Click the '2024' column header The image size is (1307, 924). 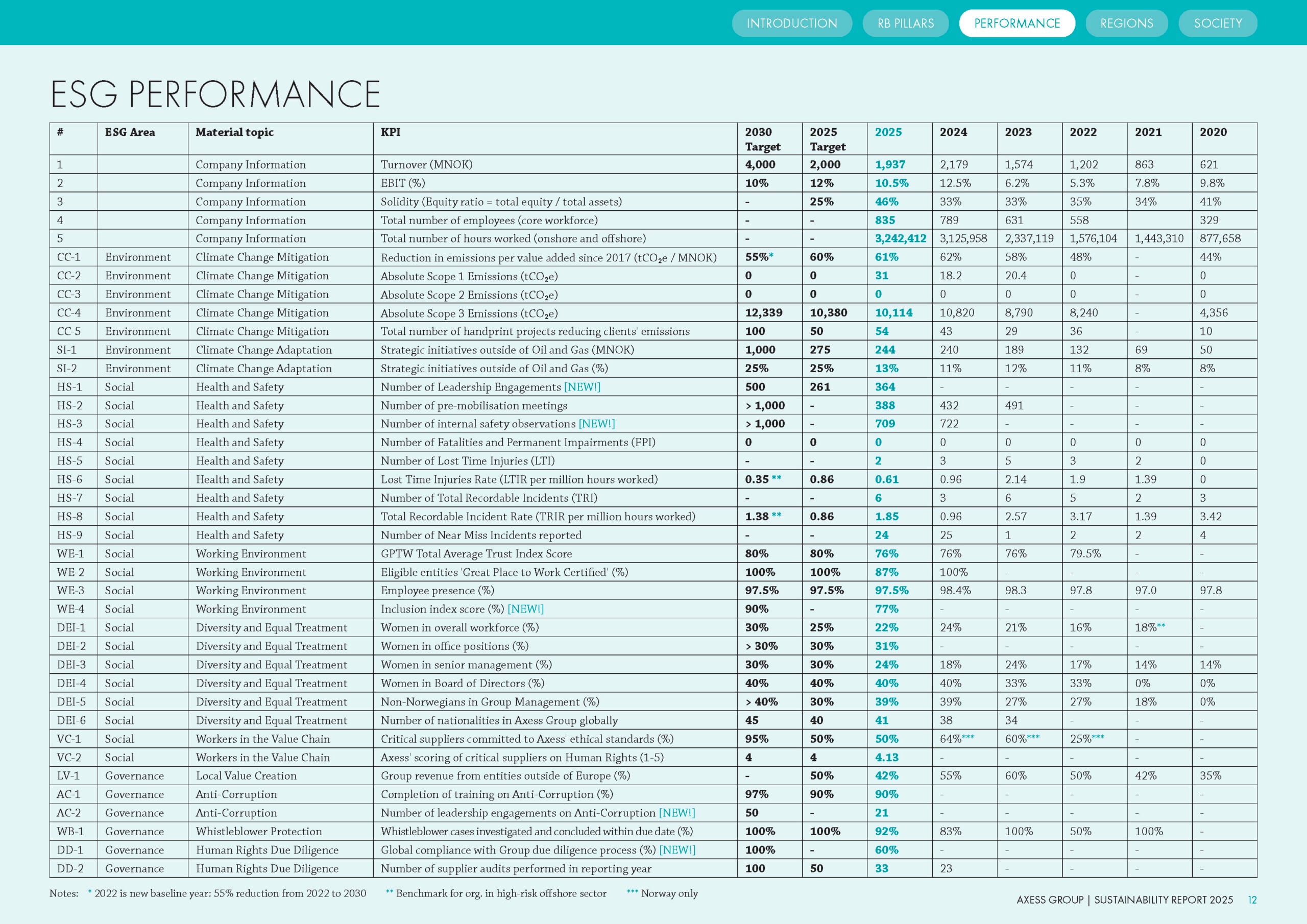954,132
